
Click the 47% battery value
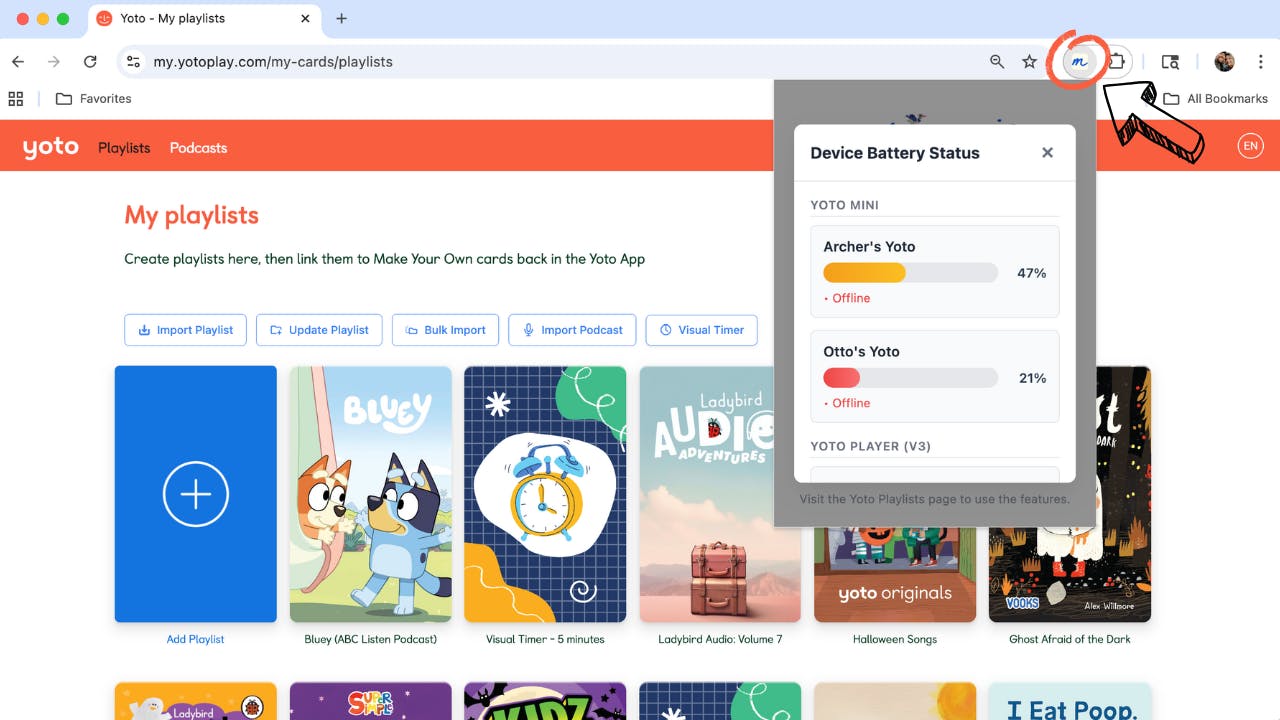(x=1032, y=273)
